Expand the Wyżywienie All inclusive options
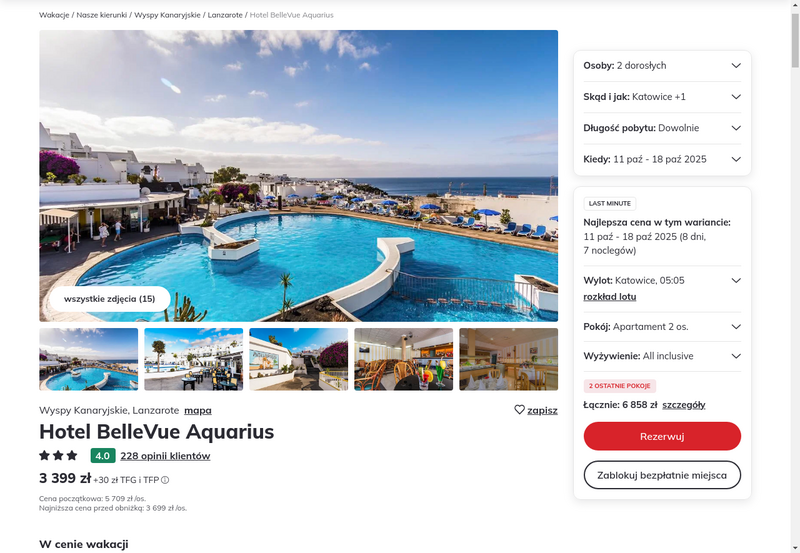800x553 pixels. point(662,356)
